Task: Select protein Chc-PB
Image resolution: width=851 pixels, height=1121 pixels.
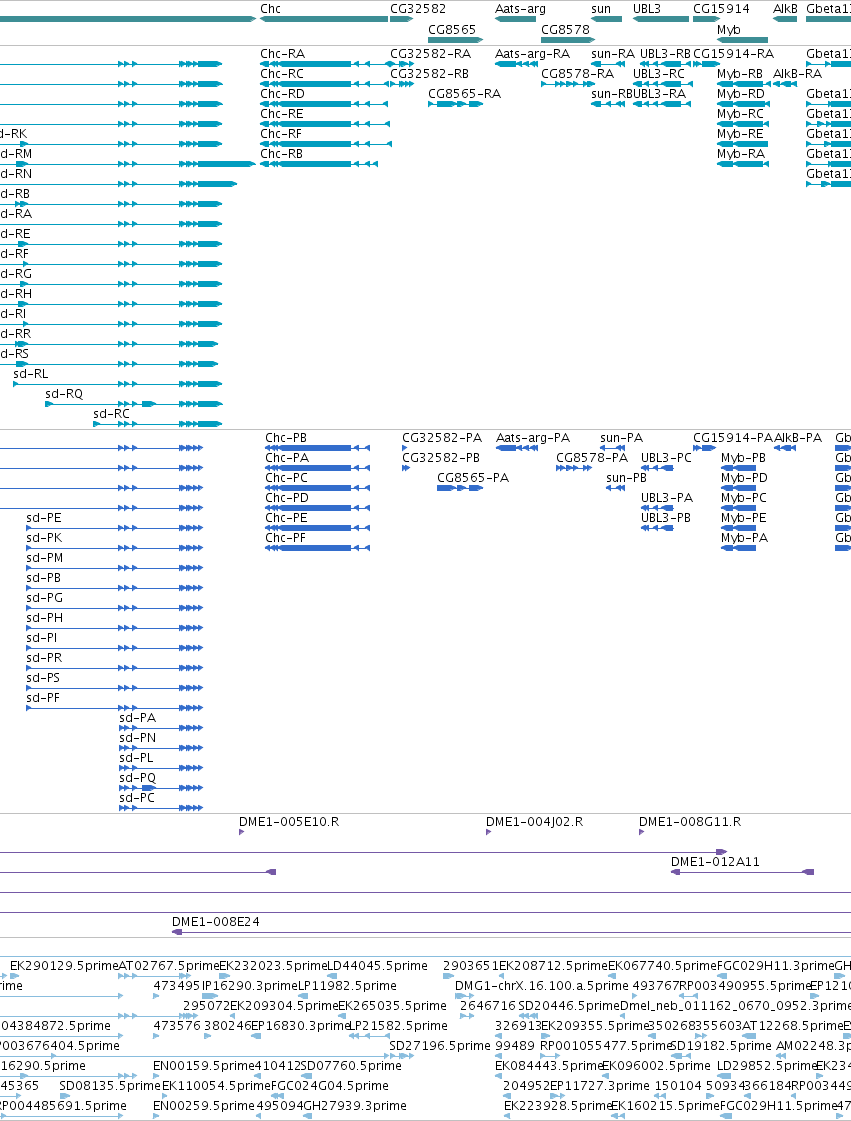Action: (x=318, y=448)
